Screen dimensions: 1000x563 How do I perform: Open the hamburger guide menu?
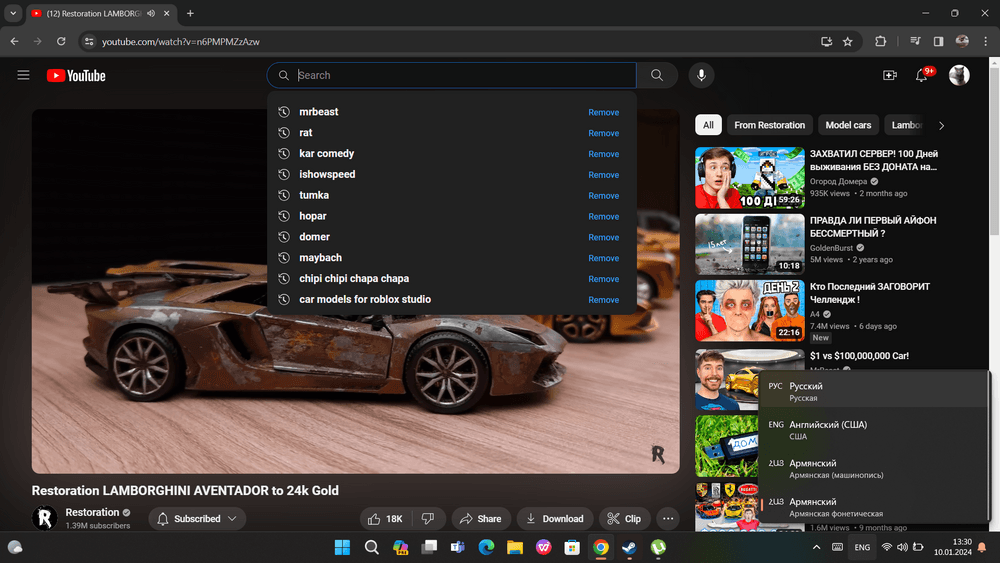23,75
